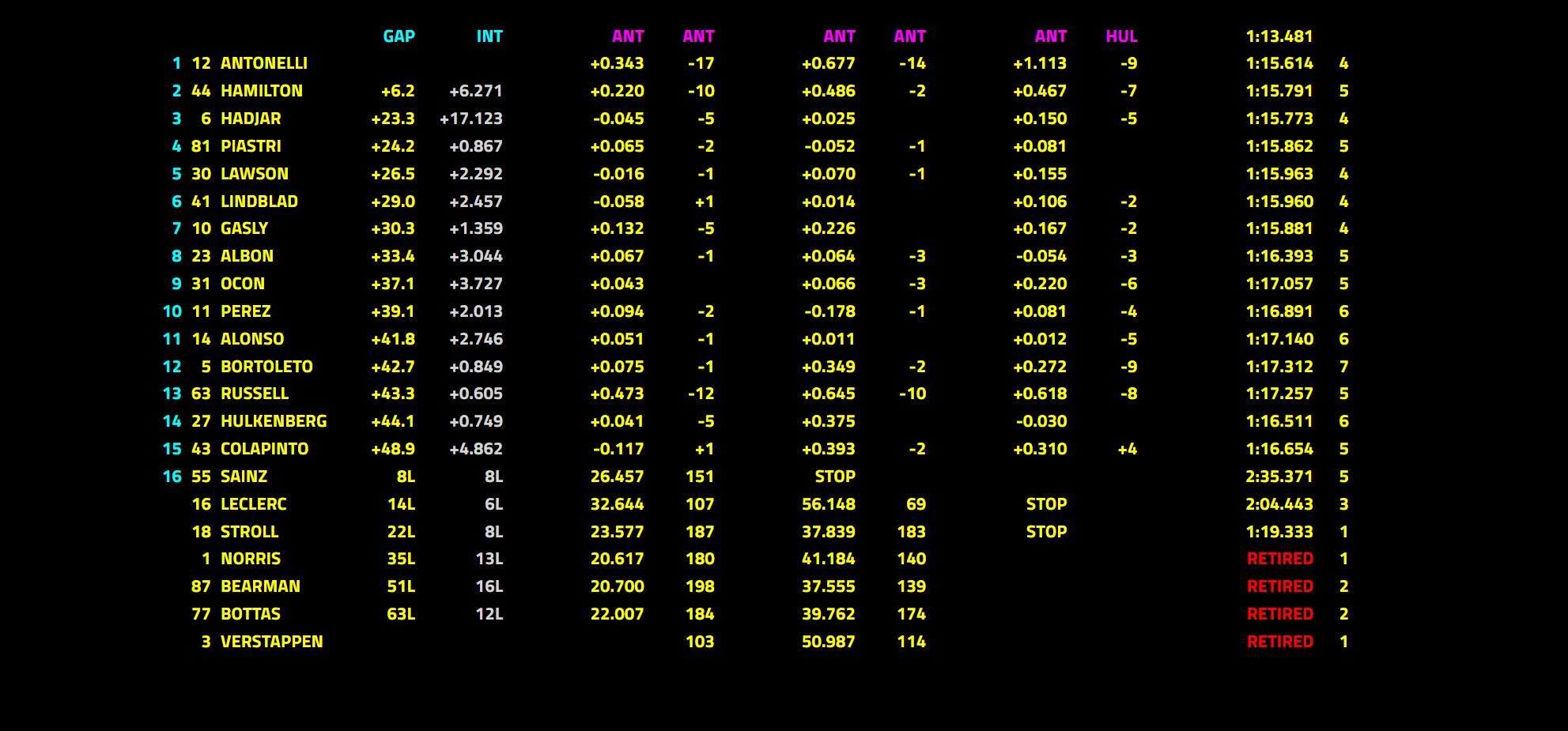
Task: Click the GASLY driver name
Action: tap(244, 228)
